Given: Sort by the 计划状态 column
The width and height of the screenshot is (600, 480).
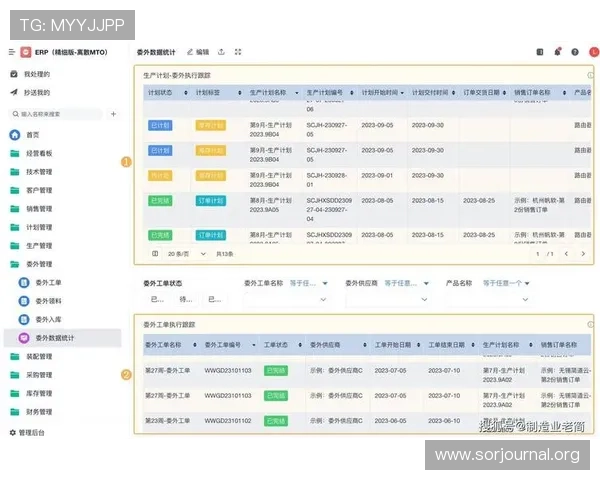Looking at the screenshot, I should pyautogui.click(x=186, y=93).
